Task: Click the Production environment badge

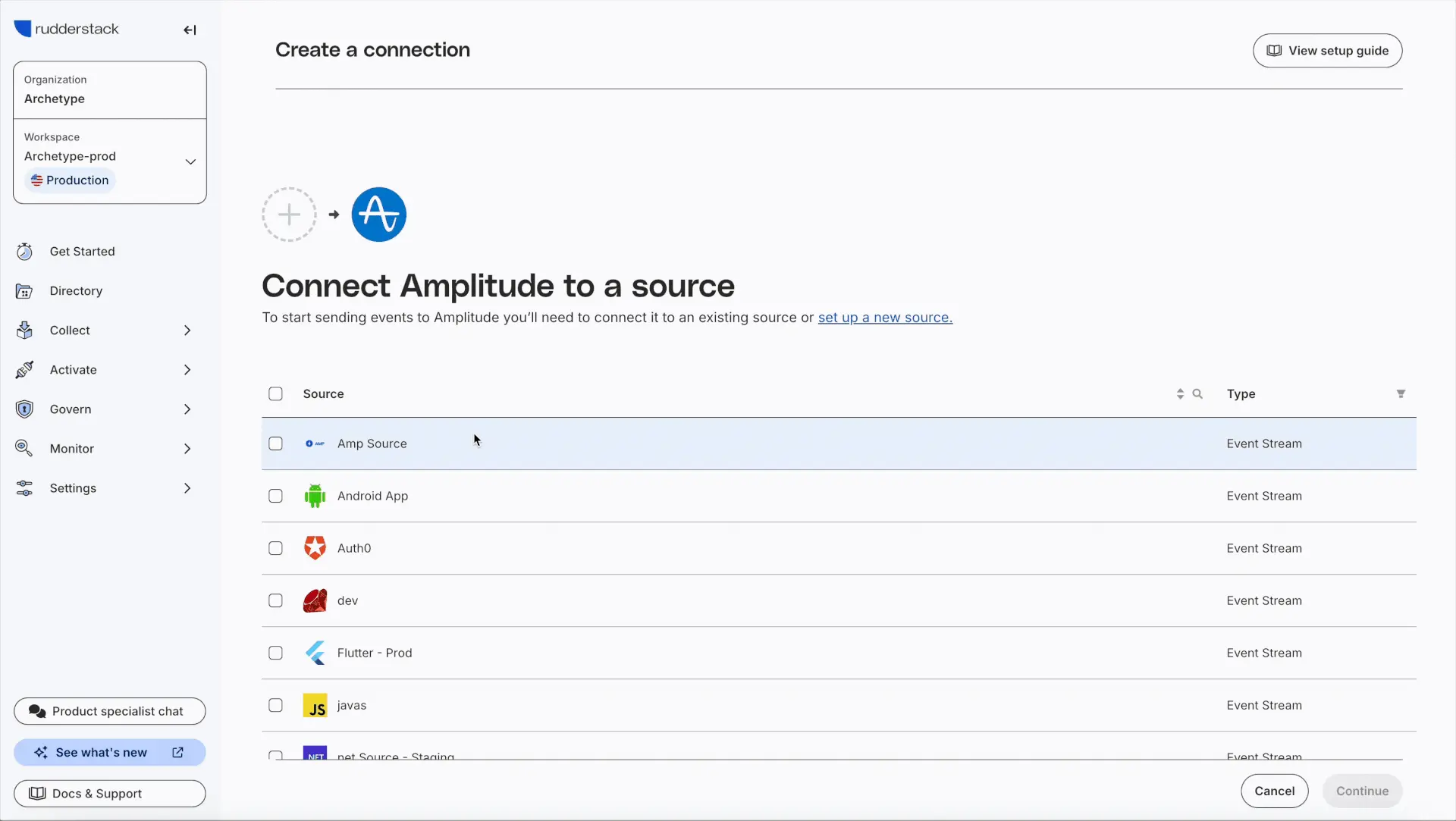Action: (x=71, y=180)
